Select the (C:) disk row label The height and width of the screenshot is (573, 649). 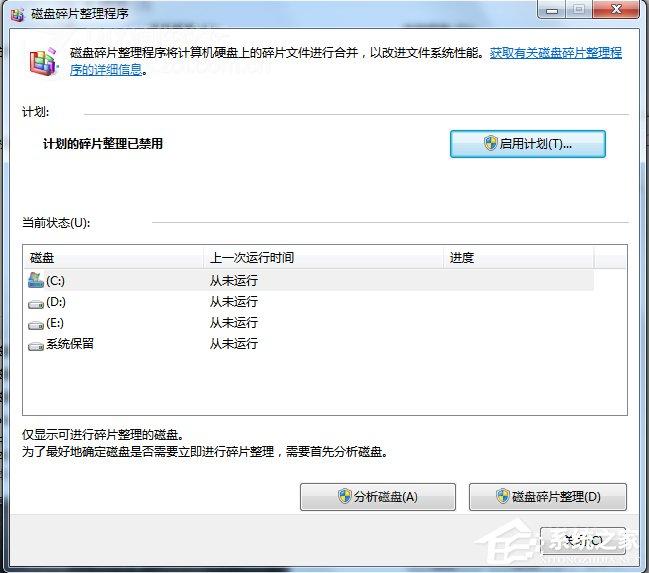(55, 281)
